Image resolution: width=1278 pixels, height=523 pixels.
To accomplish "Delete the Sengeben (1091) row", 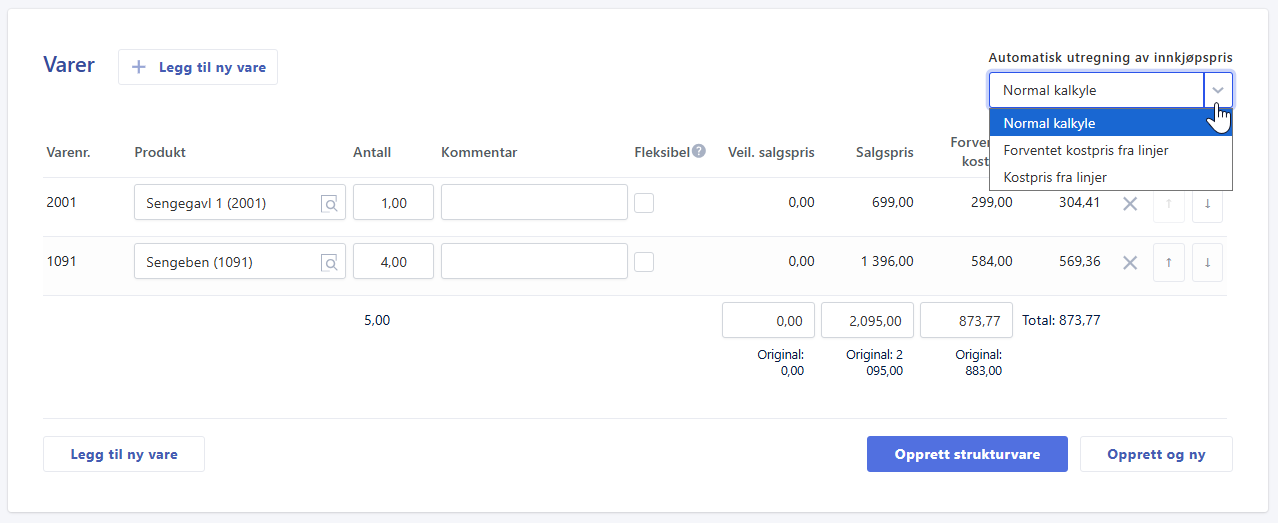I will 1130,263.
